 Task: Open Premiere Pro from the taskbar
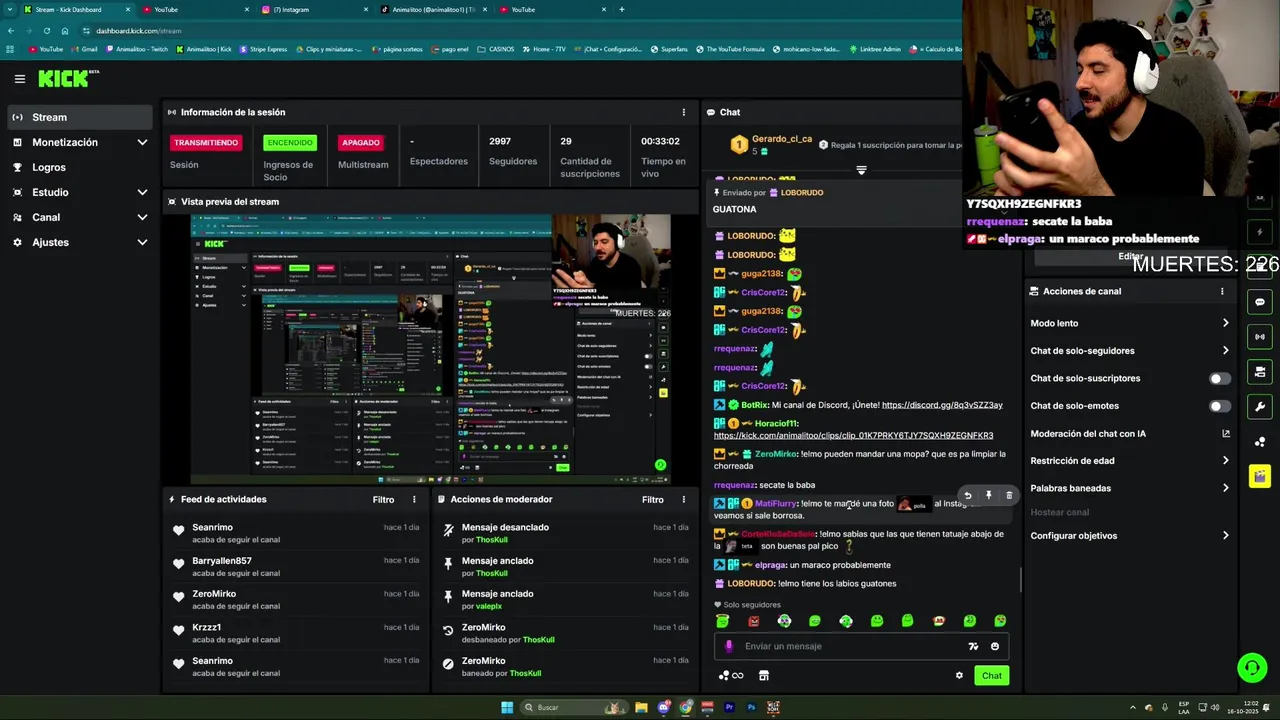[x=729, y=707]
